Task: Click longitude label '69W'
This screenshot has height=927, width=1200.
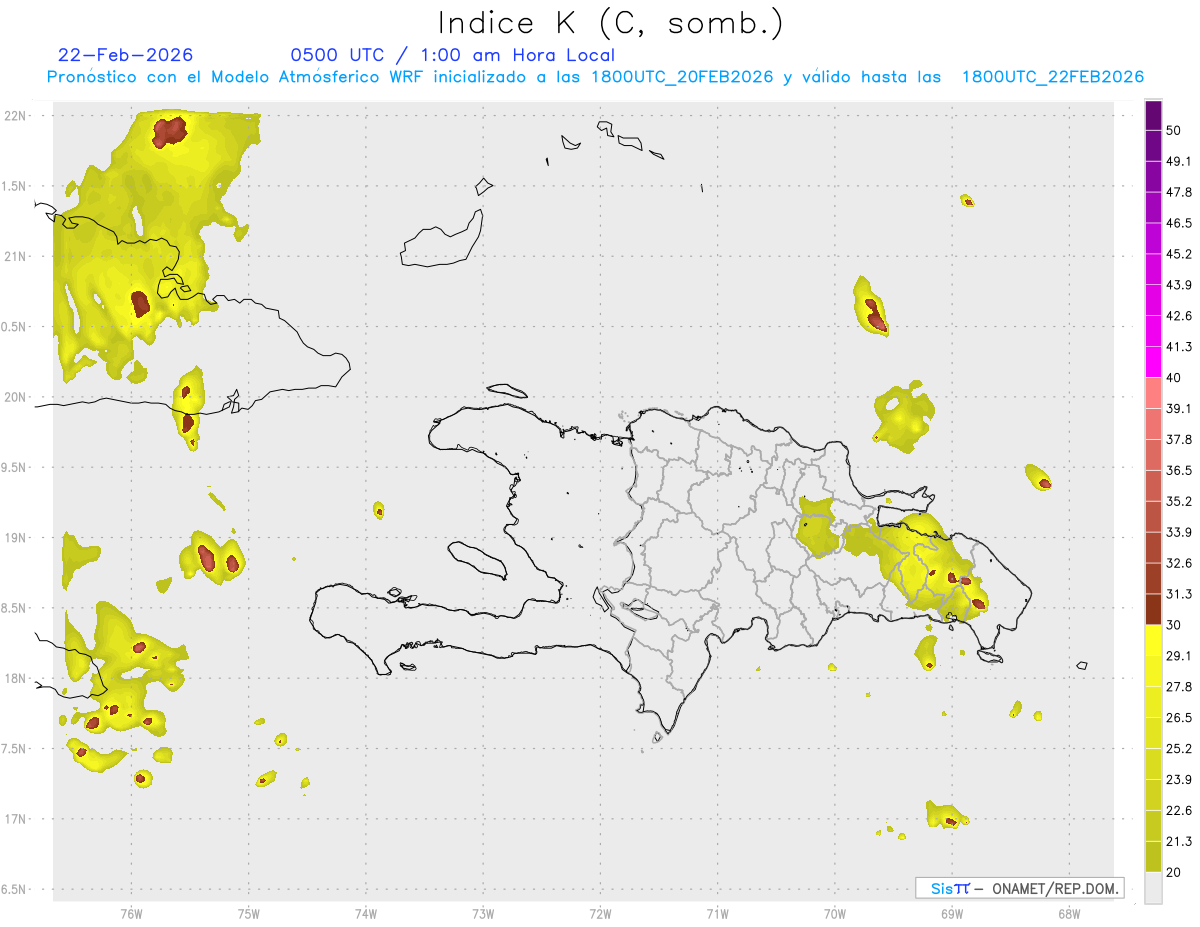Action: point(952,914)
